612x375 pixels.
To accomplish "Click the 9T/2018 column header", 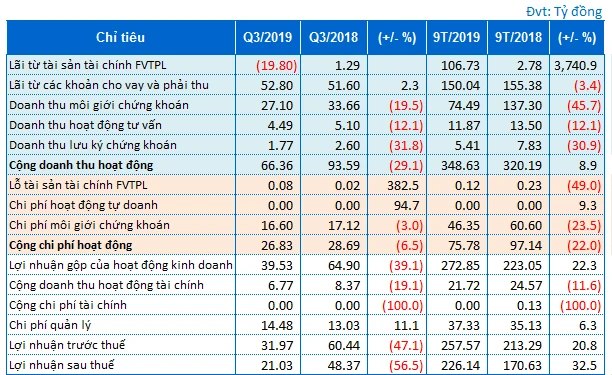I will click(x=518, y=37).
